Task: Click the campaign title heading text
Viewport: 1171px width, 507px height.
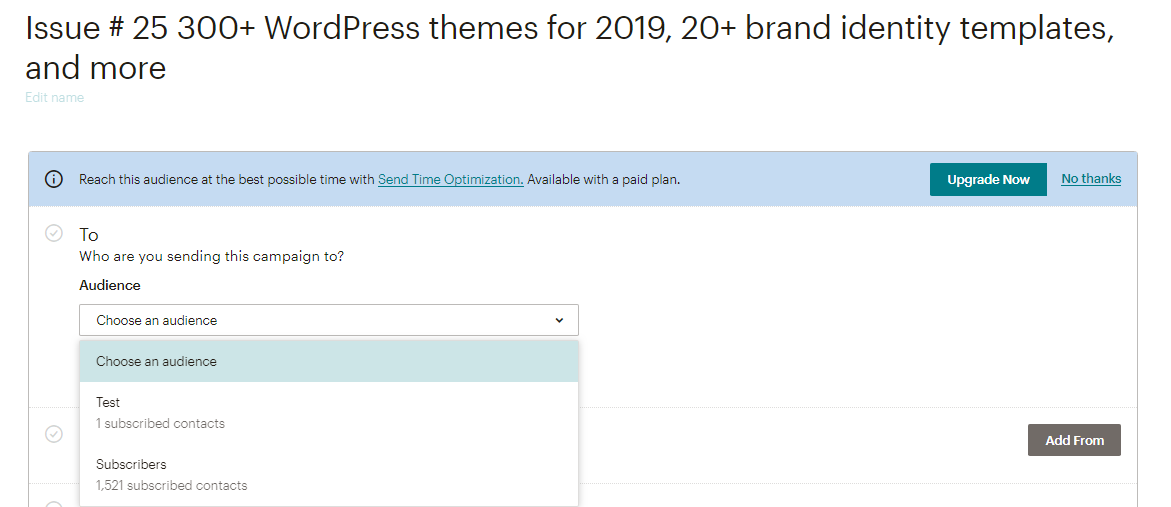Action: pyautogui.click(x=569, y=48)
